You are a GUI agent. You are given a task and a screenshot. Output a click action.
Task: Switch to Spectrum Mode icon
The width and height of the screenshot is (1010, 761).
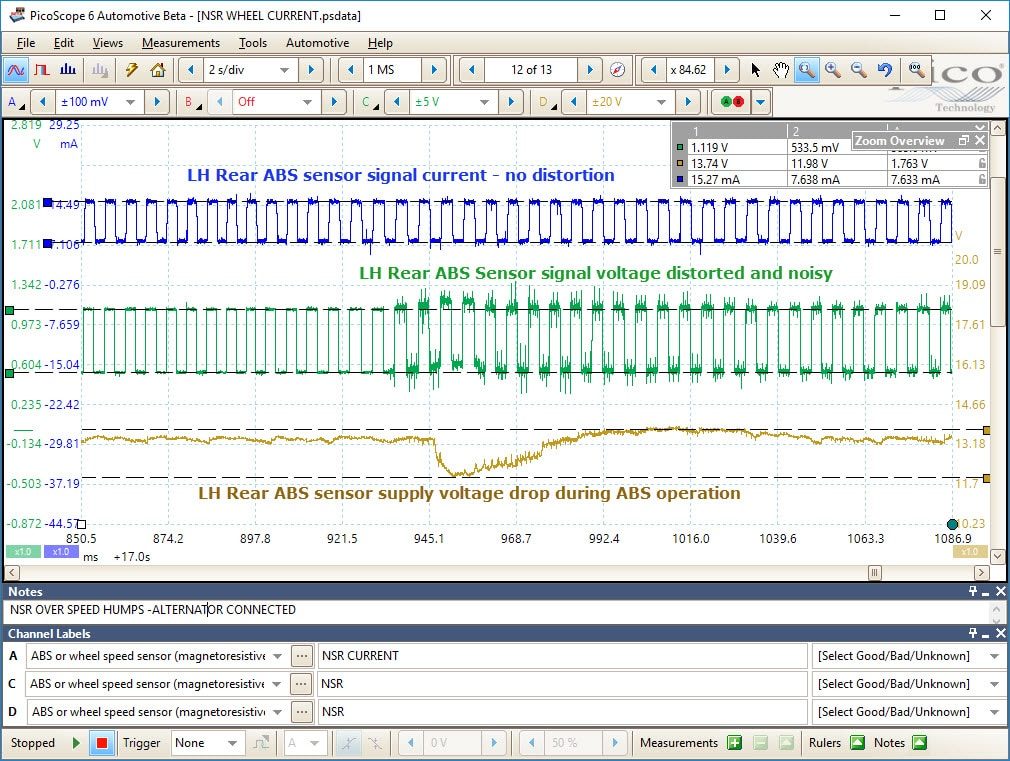tap(68, 70)
